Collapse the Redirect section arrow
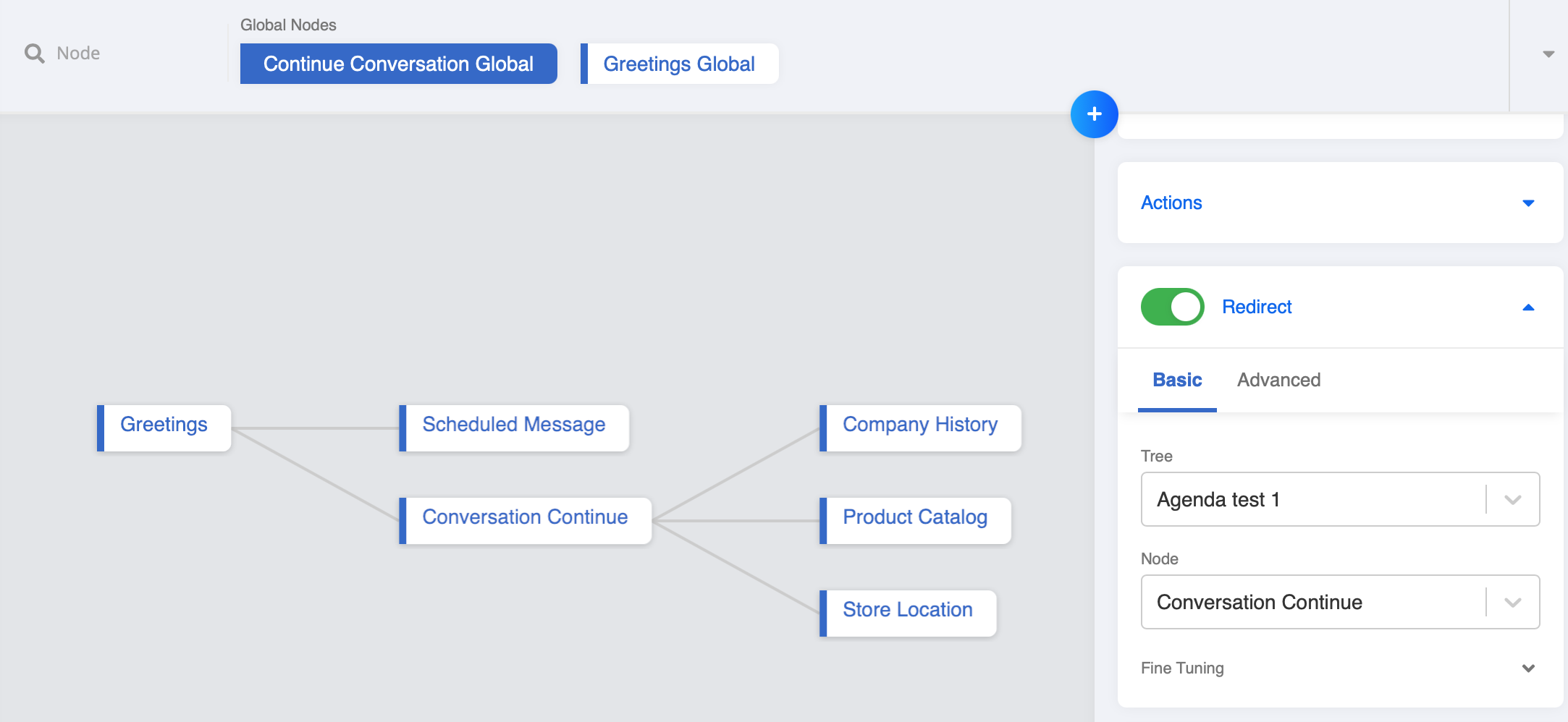This screenshot has width=1568, height=722. point(1528,307)
